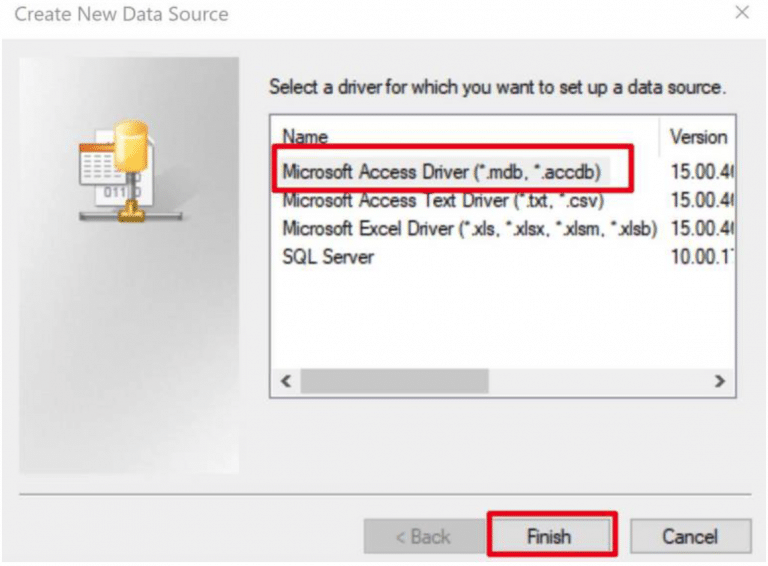Click the data source wizard database icon
This screenshot has height=566, width=768.
pos(130,171)
